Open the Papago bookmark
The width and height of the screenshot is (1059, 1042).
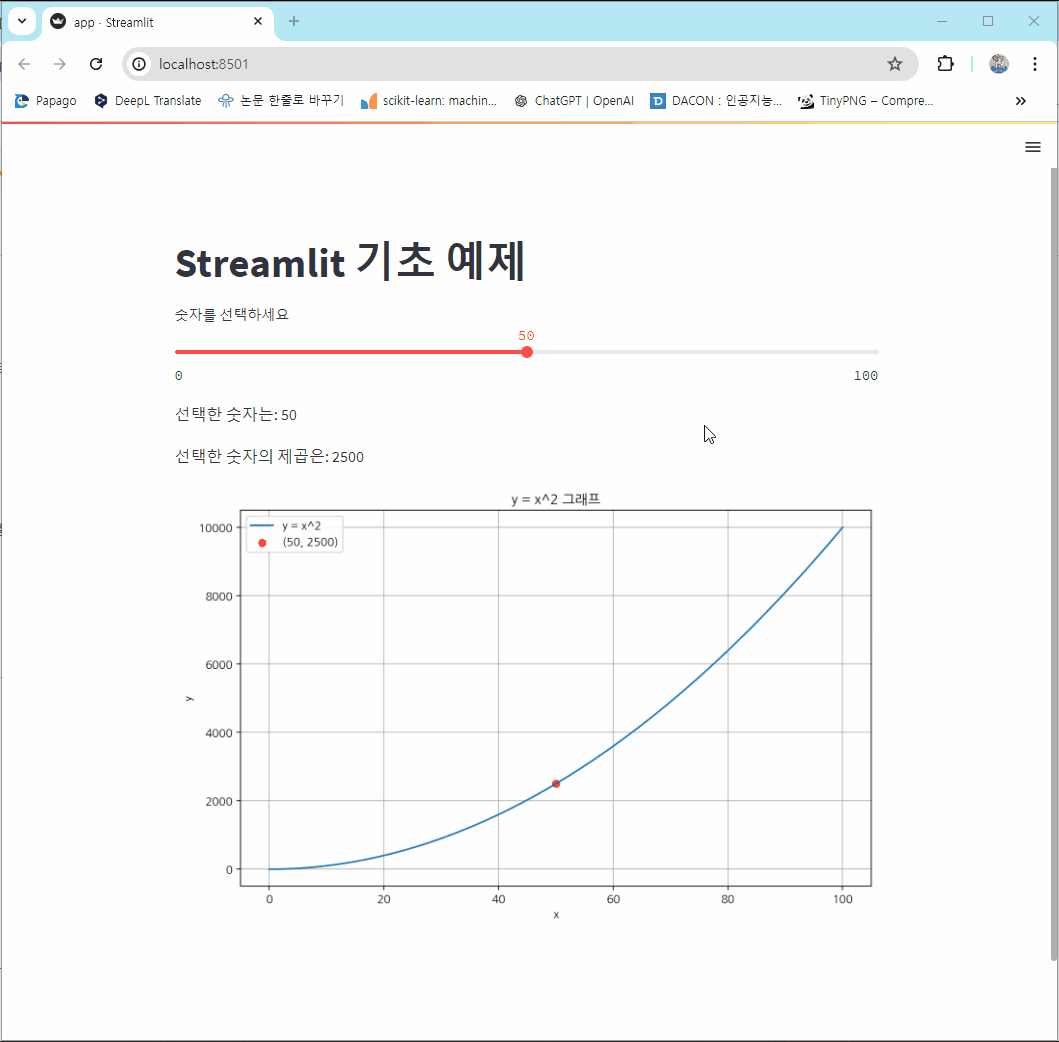tap(44, 100)
